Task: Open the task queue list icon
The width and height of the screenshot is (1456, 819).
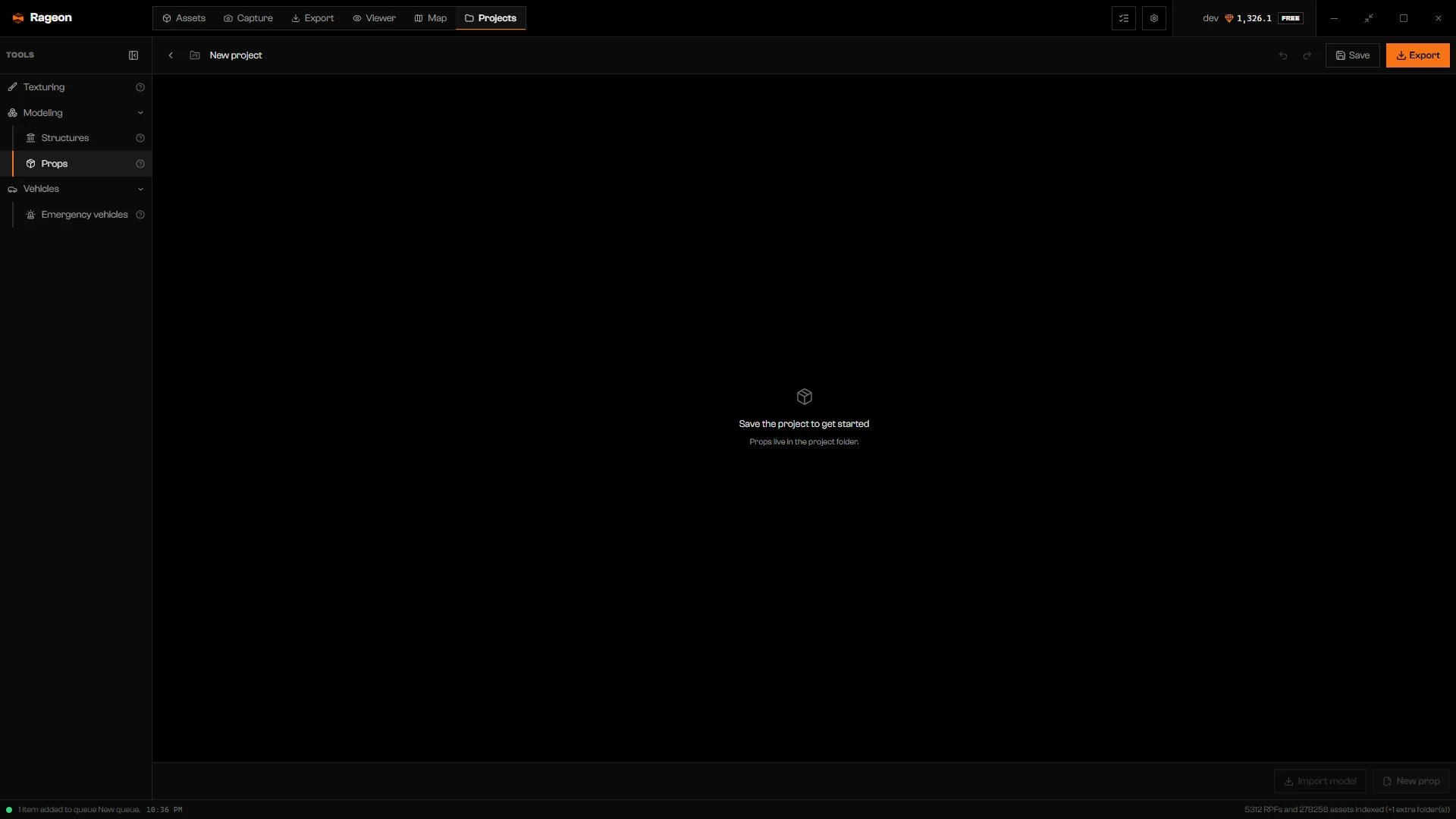Action: click(1124, 18)
